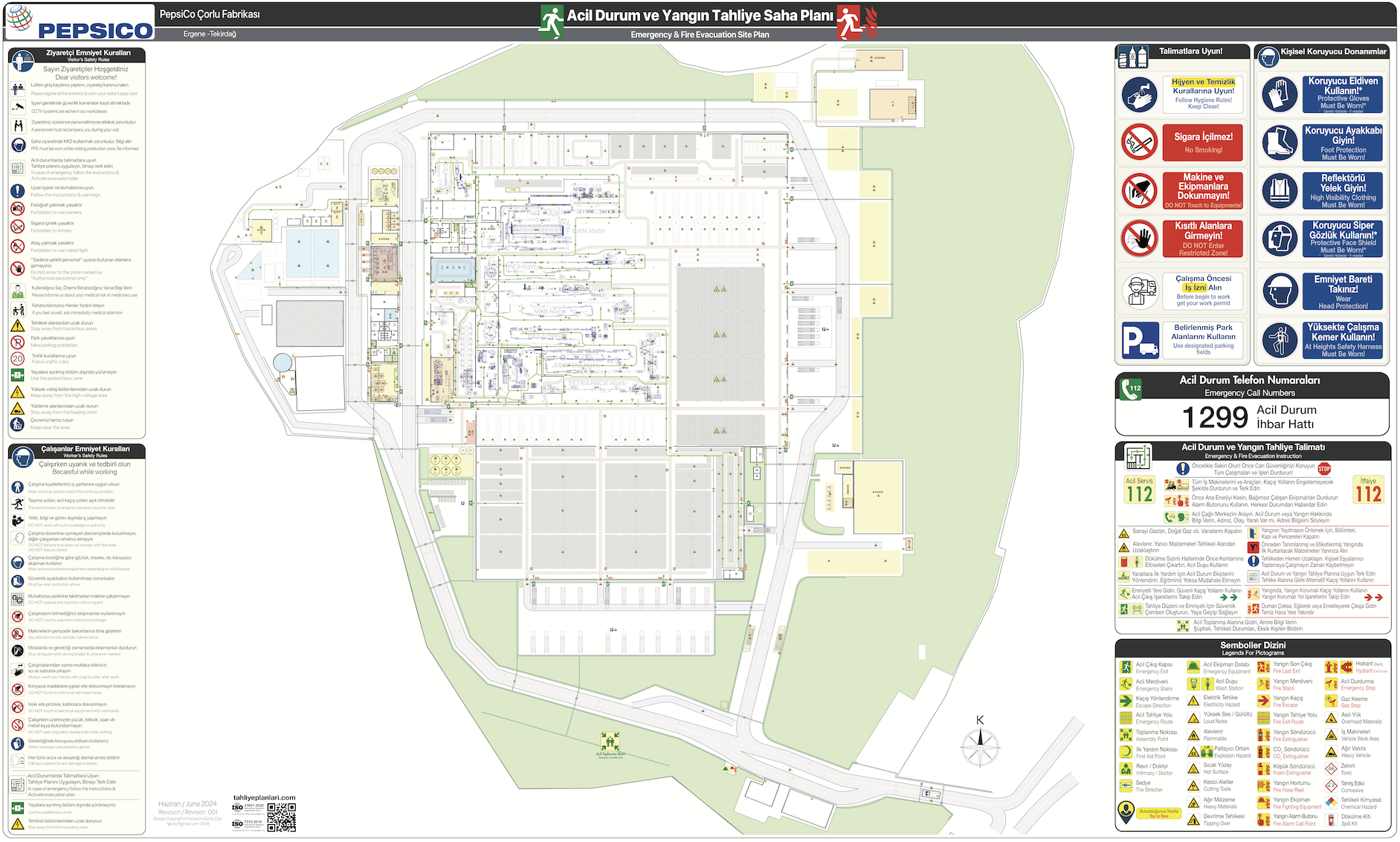Click the blue hand-washing hygiene icon
The image size is (1400, 842).
pyautogui.click(x=1139, y=94)
